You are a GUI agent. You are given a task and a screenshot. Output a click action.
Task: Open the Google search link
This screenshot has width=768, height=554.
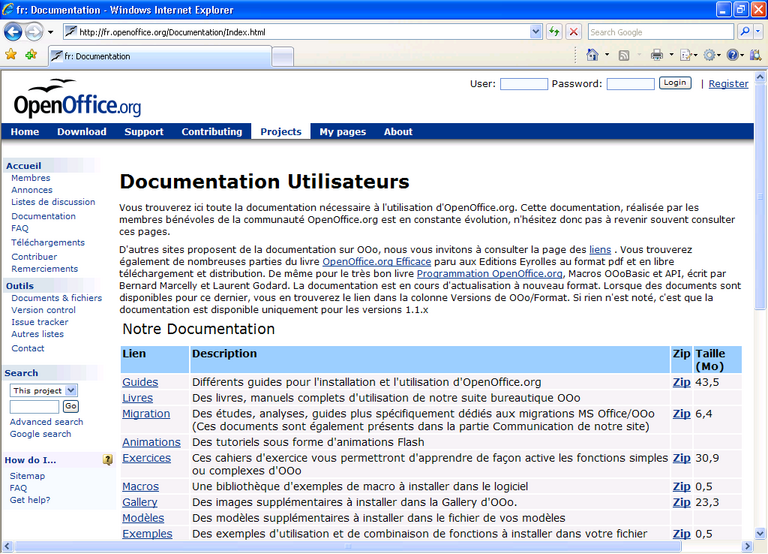40,434
